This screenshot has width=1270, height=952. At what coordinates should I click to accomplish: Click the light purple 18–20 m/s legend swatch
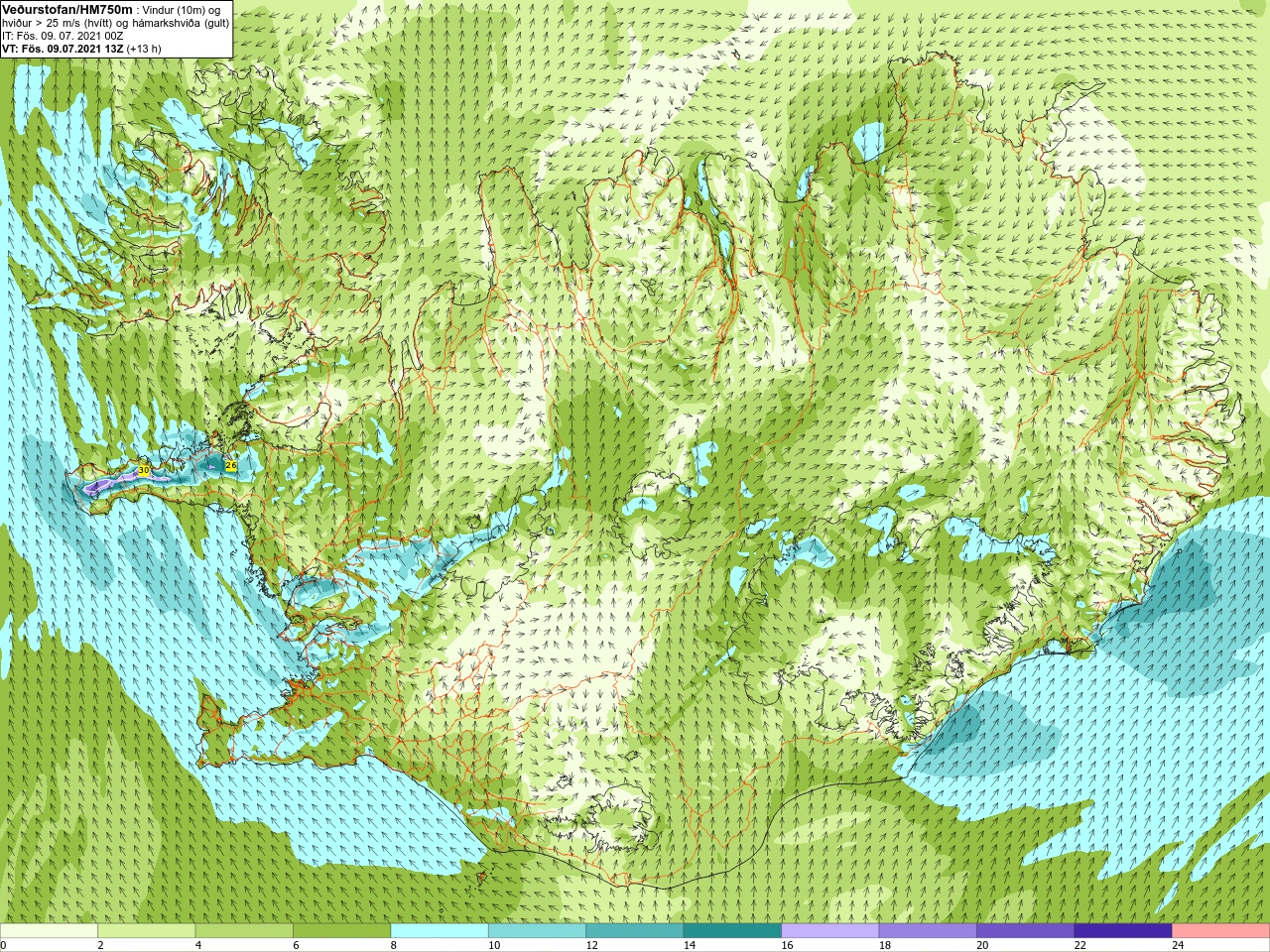928,931
